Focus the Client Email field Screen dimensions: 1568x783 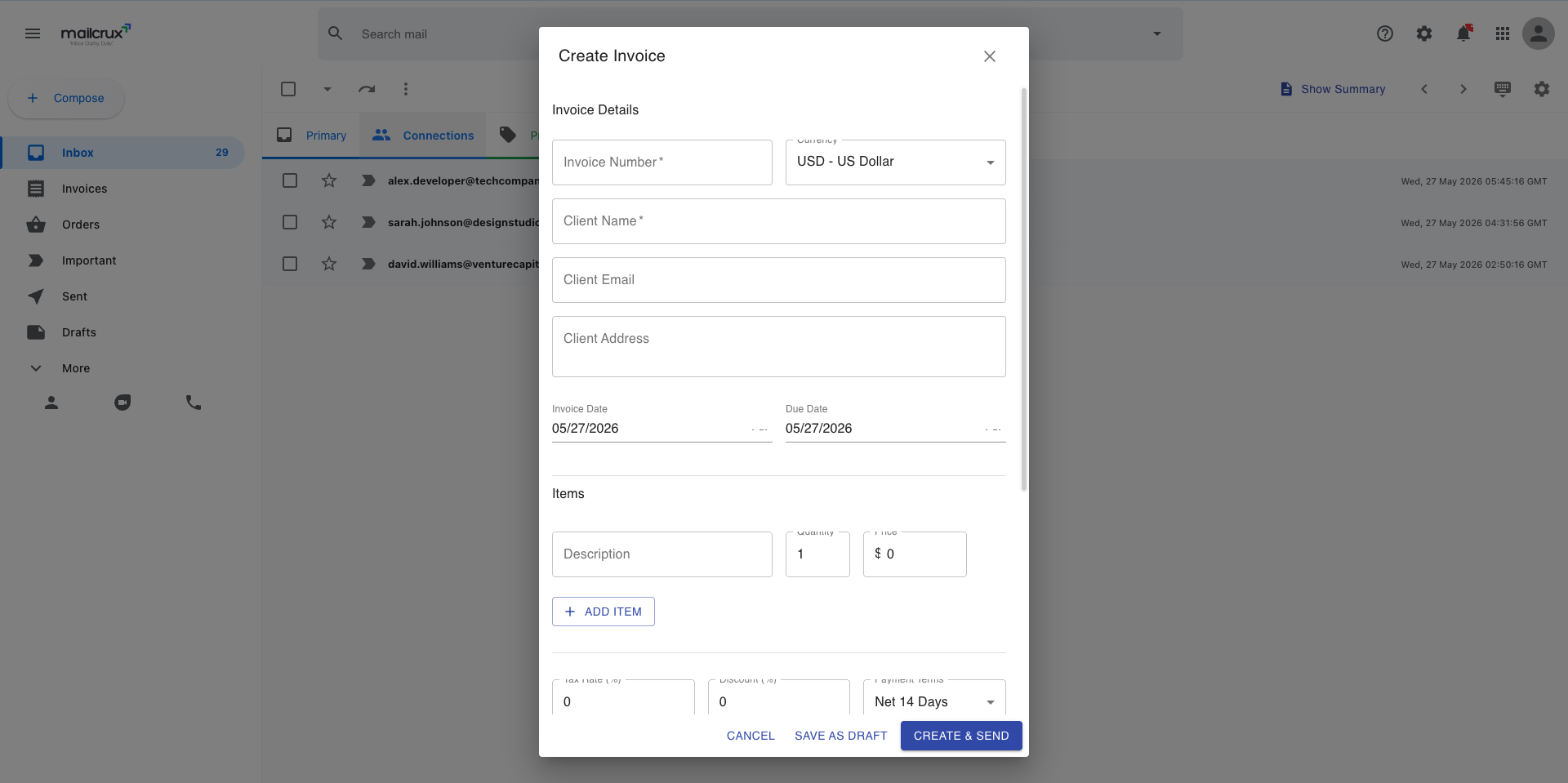point(779,280)
